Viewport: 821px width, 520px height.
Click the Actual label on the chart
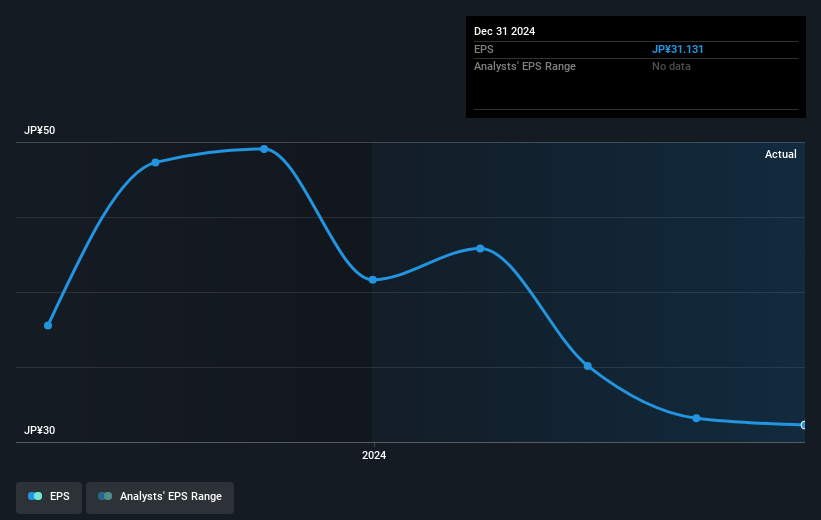tap(781, 154)
